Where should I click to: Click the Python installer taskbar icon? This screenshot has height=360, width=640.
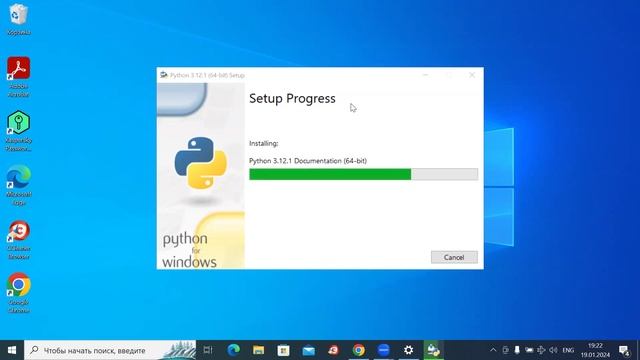(433, 350)
